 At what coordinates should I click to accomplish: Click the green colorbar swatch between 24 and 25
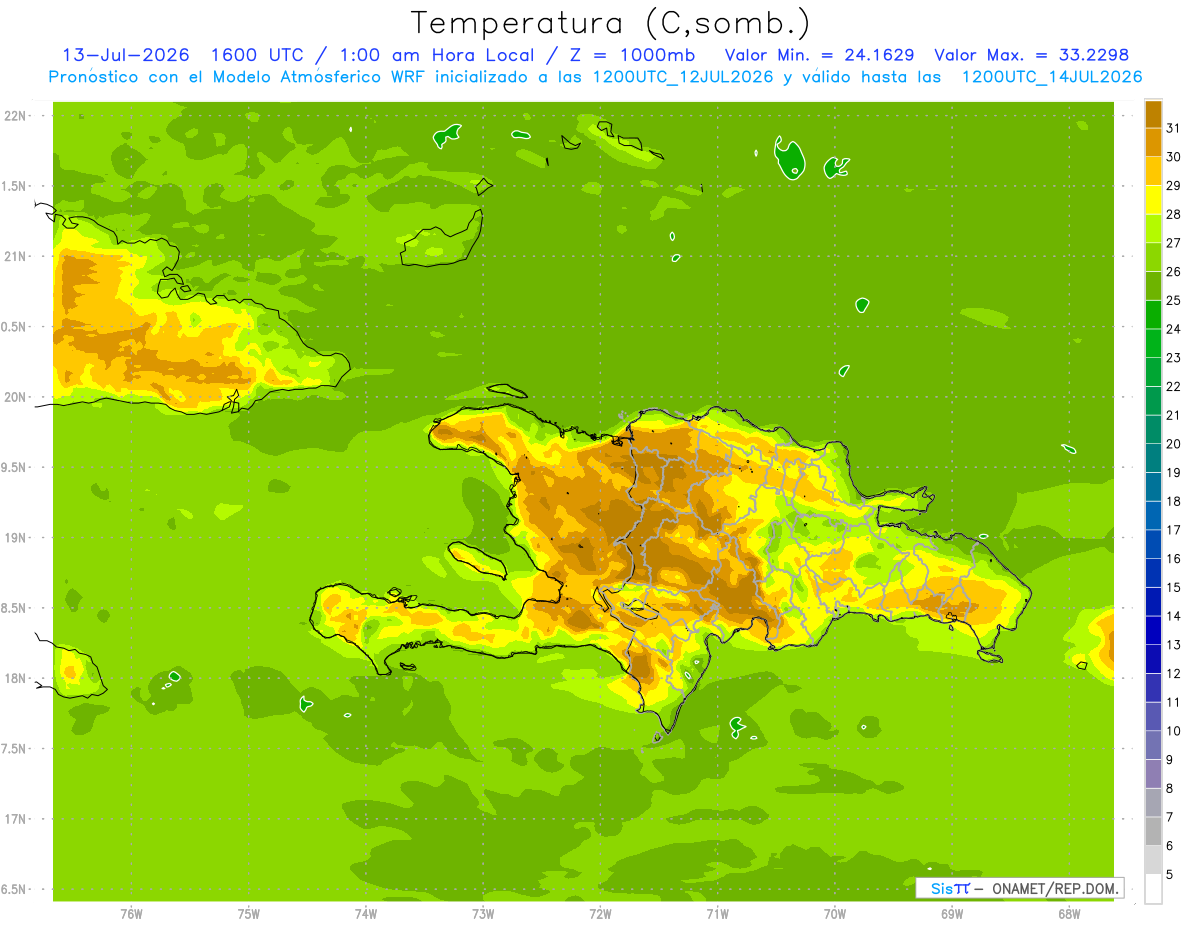(1153, 314)
